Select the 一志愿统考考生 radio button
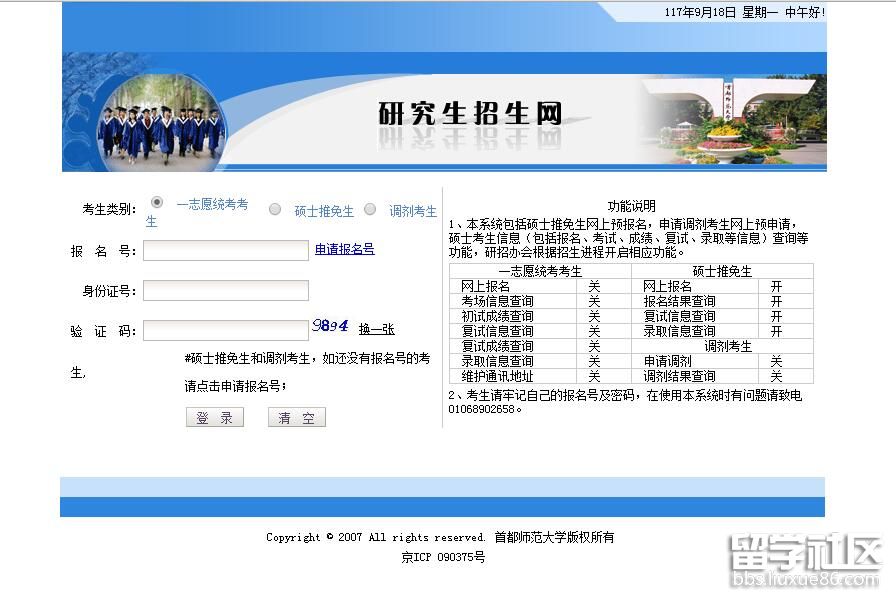 coord(157,203)
